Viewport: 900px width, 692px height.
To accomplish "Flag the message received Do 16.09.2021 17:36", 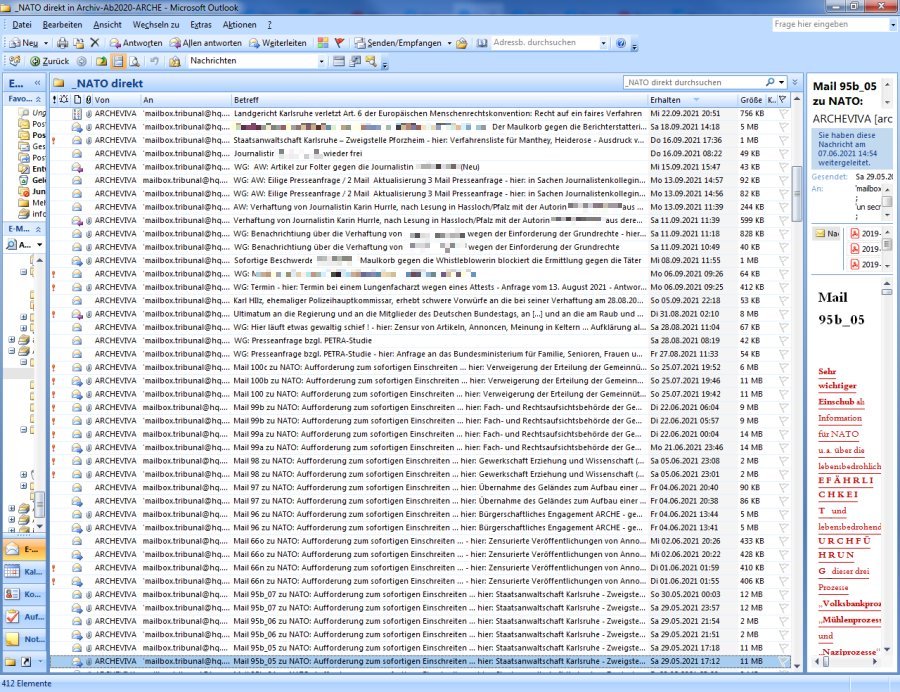I will coord(783,140).
